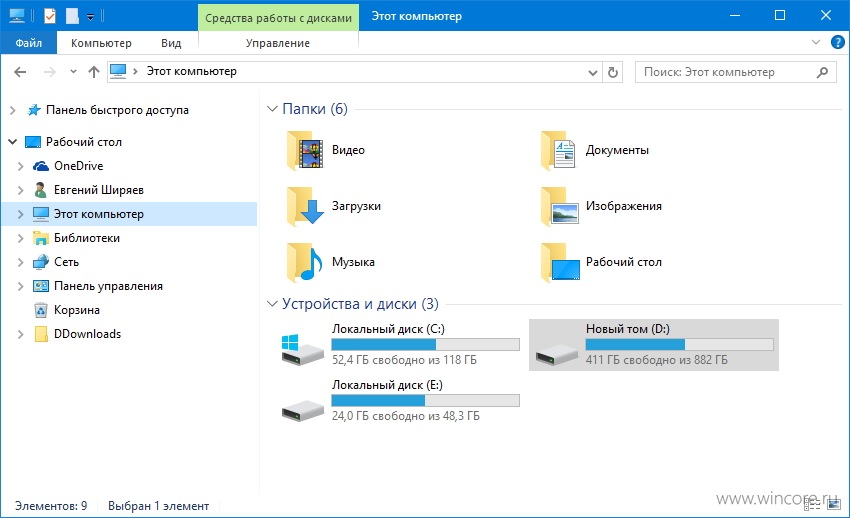Collapse the Рабочий стол tree node
Viewport: 850px width, 518px height.
tap(12, 142)
